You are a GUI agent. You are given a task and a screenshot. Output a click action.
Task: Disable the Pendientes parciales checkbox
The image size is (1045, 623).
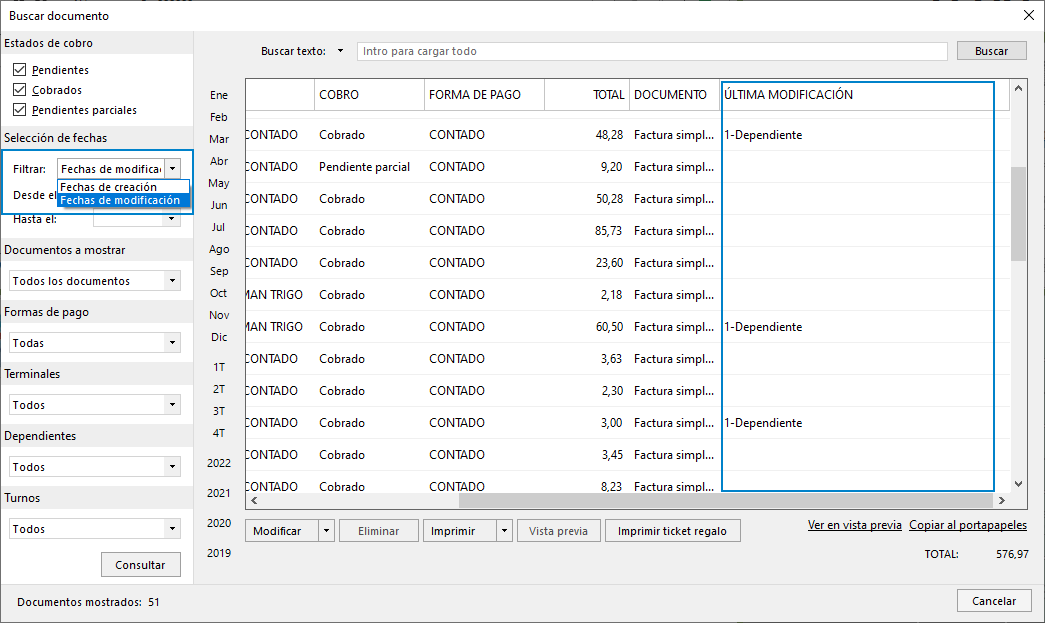pyautogui.click(x=19, y=109)
